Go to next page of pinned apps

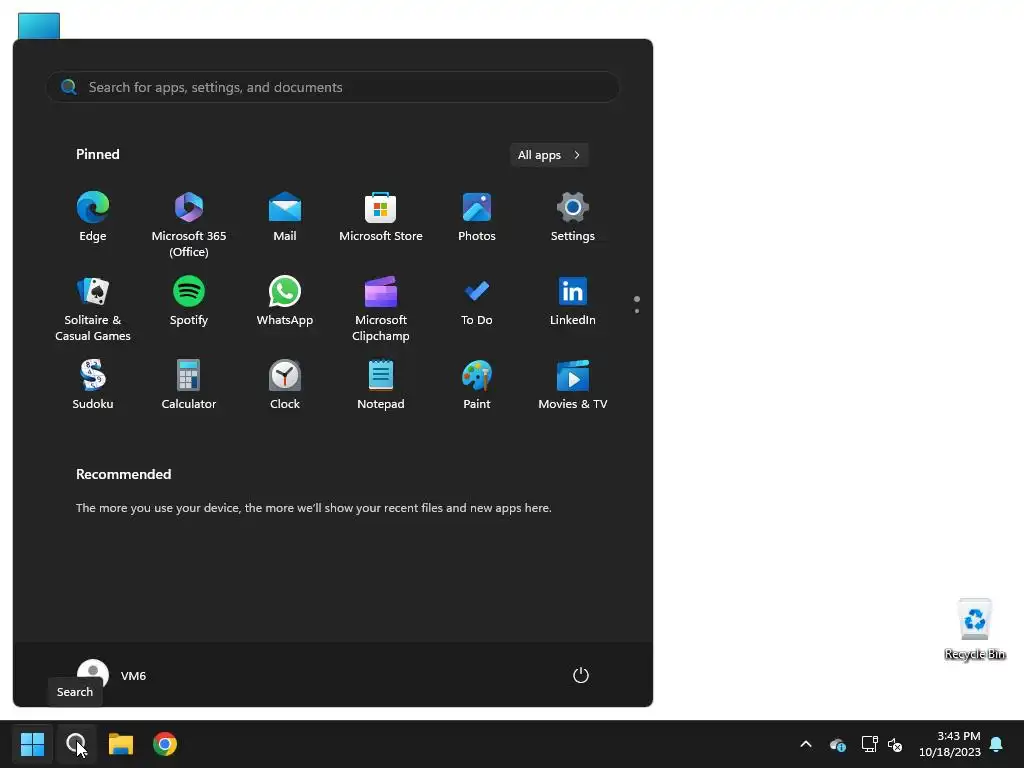tap(637, 311)
